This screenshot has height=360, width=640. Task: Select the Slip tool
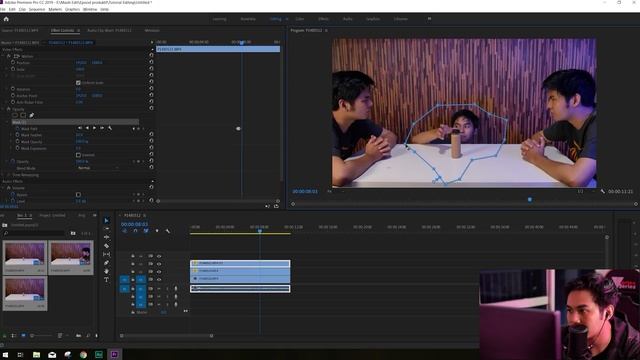point(107,254)
